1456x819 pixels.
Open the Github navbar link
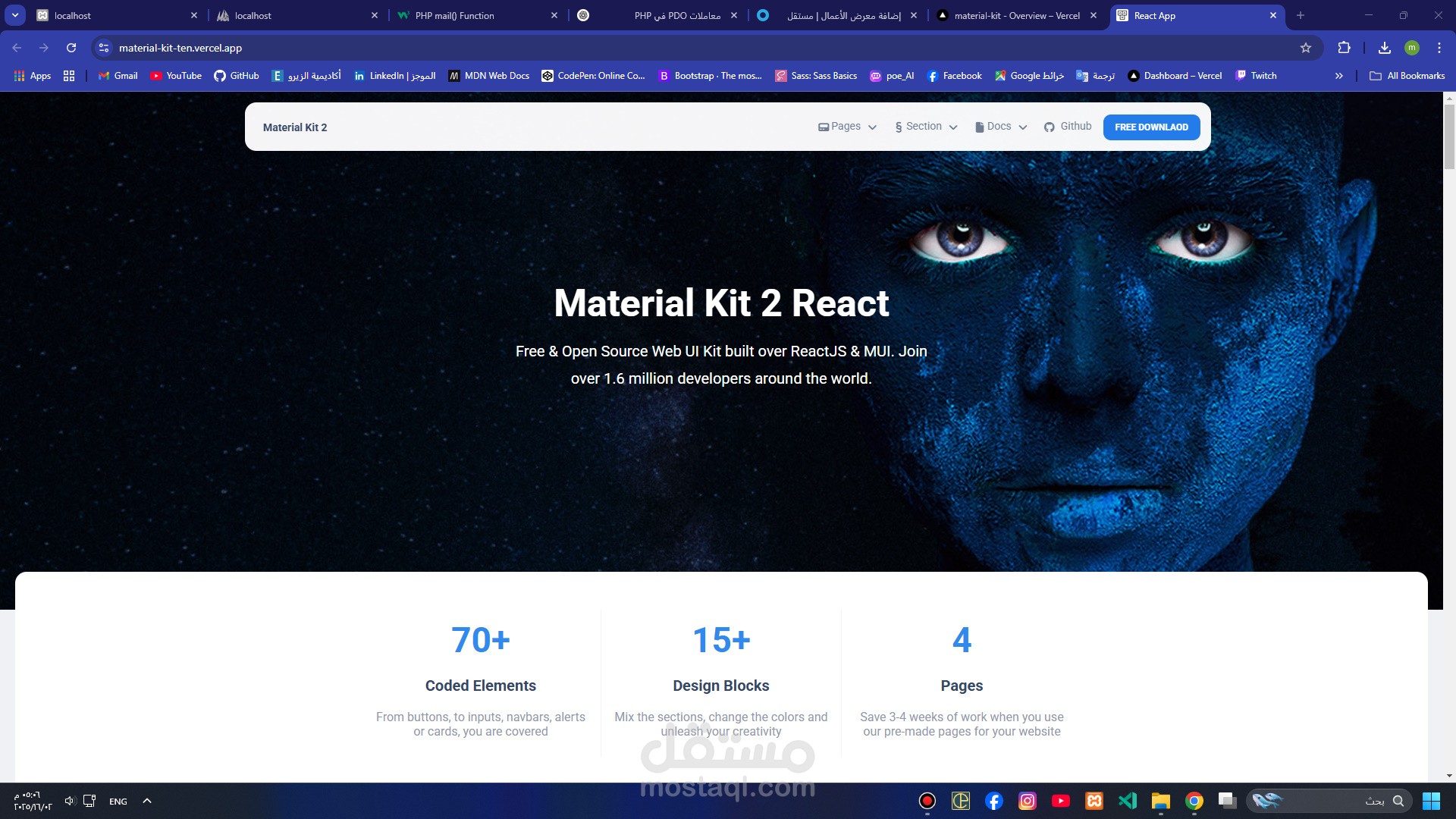1068,127
